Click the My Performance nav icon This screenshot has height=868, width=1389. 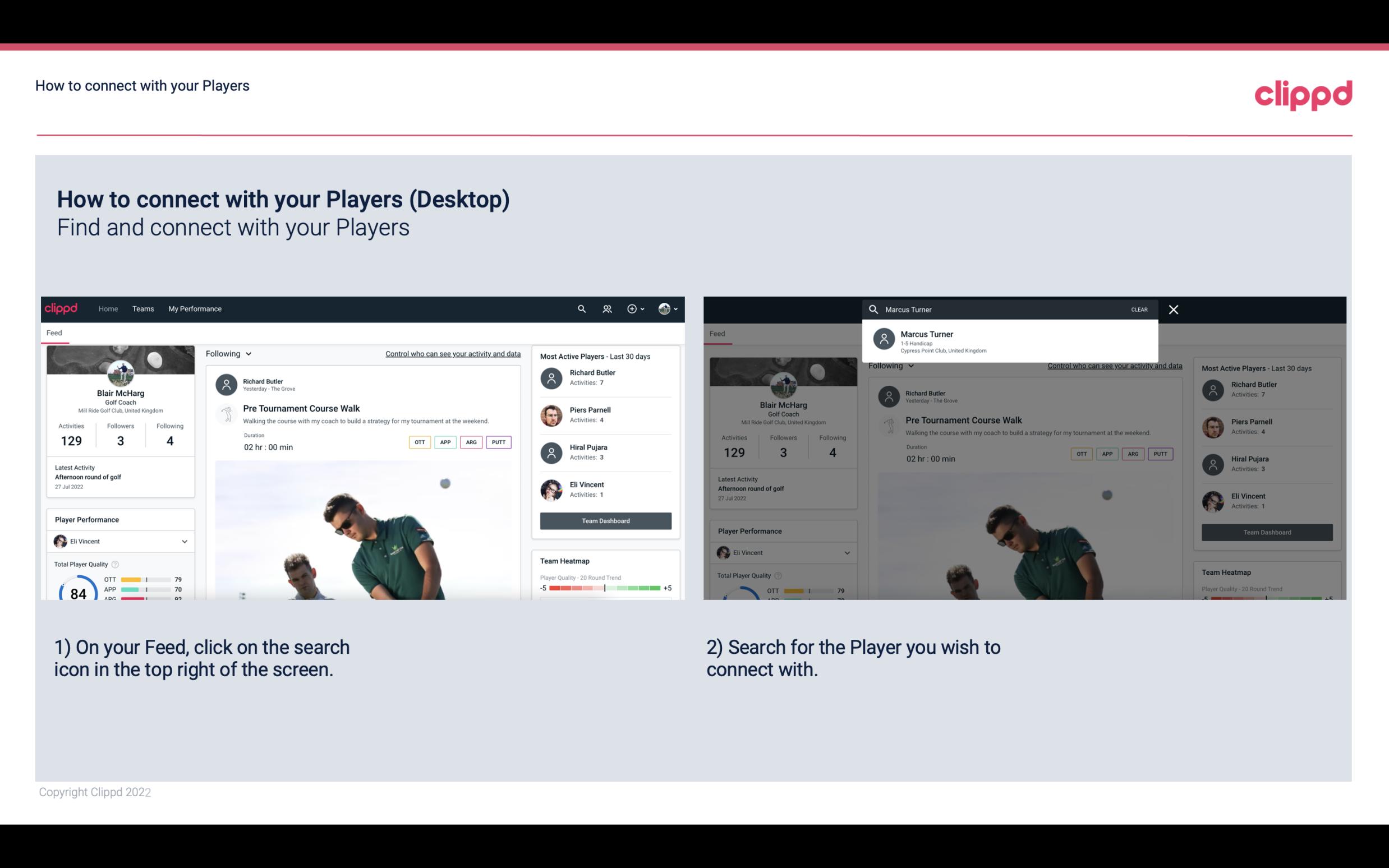pyautogui.click(x=195, y=308)
